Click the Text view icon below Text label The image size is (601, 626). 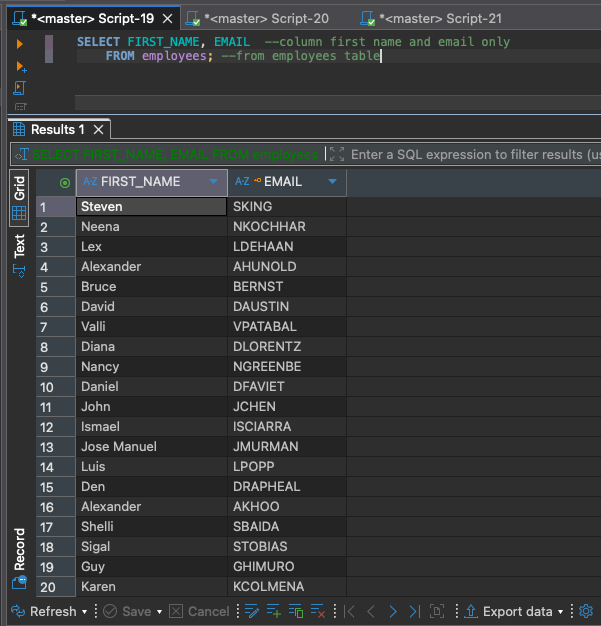tap(19, 271)
